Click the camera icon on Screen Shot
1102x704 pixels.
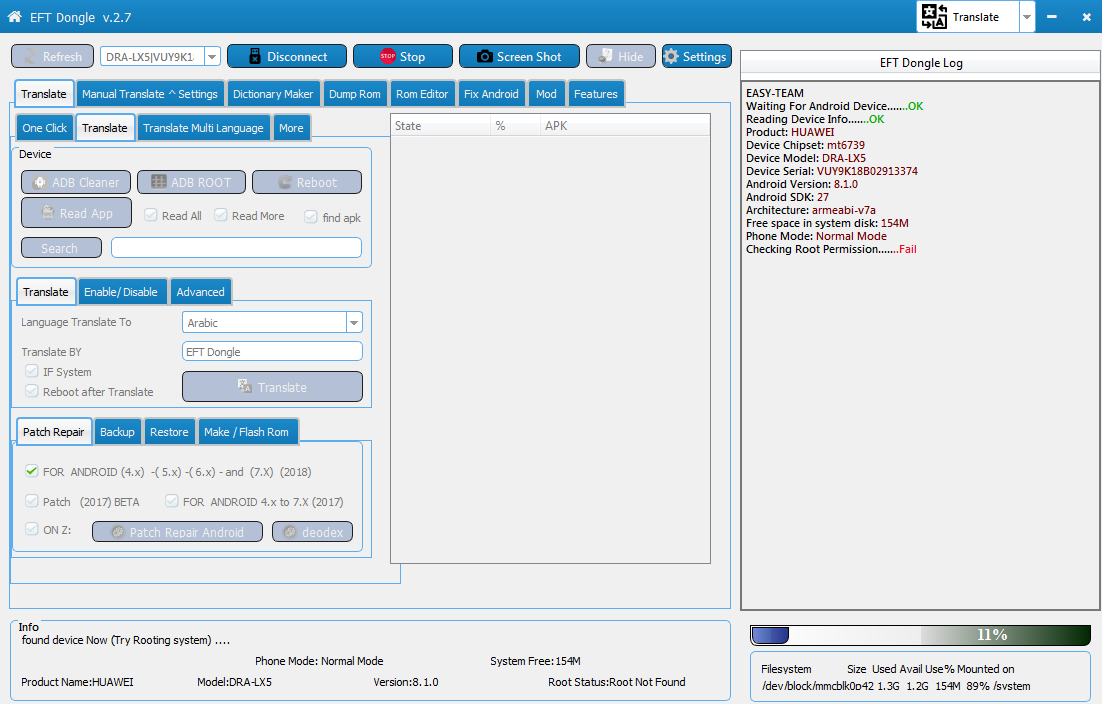coord(484,56)
